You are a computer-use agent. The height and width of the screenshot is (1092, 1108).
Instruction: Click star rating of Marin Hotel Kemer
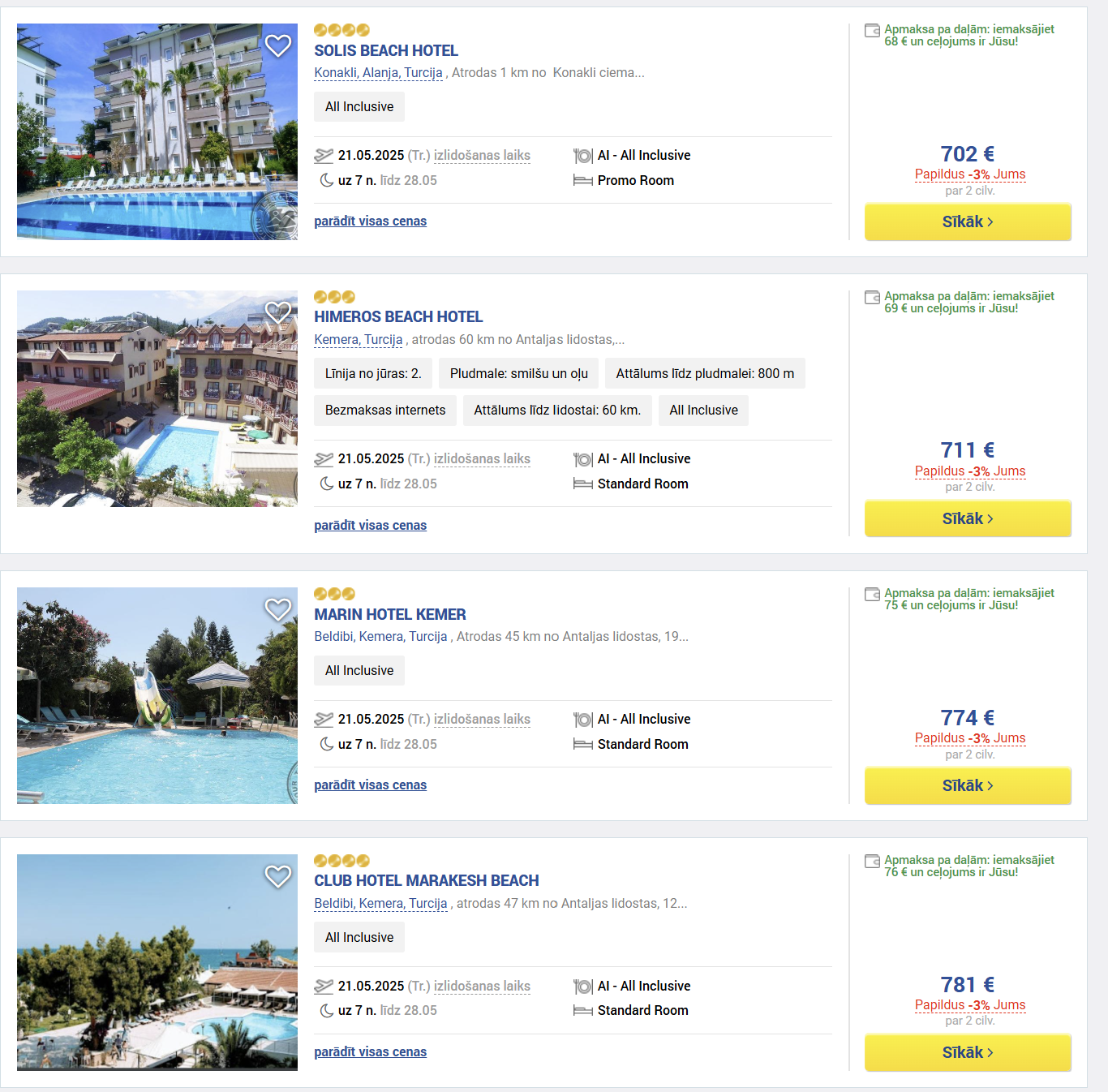coord(334,594)
